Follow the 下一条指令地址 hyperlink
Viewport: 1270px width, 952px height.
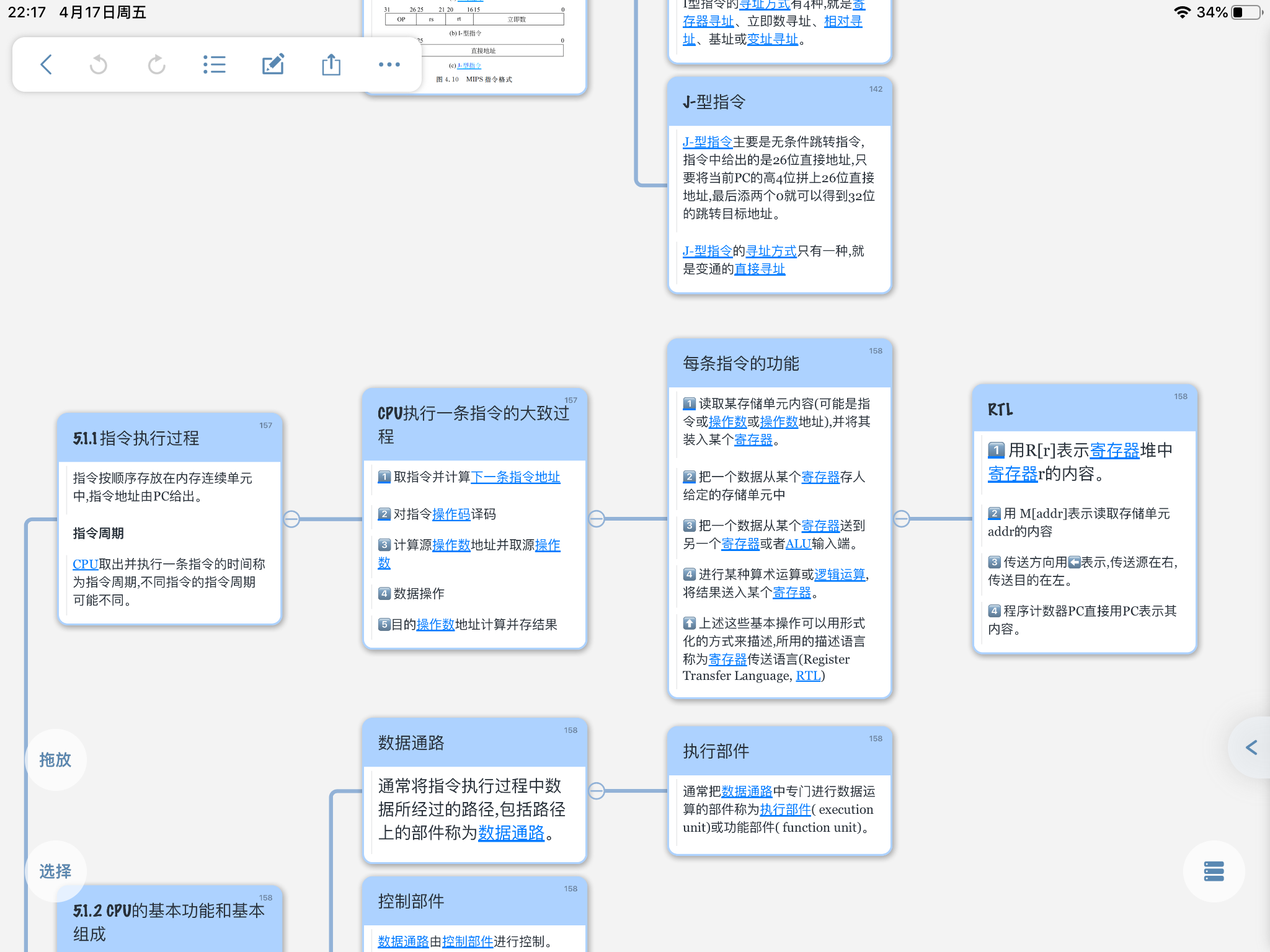pyautogui.click(x=515, y=477)
